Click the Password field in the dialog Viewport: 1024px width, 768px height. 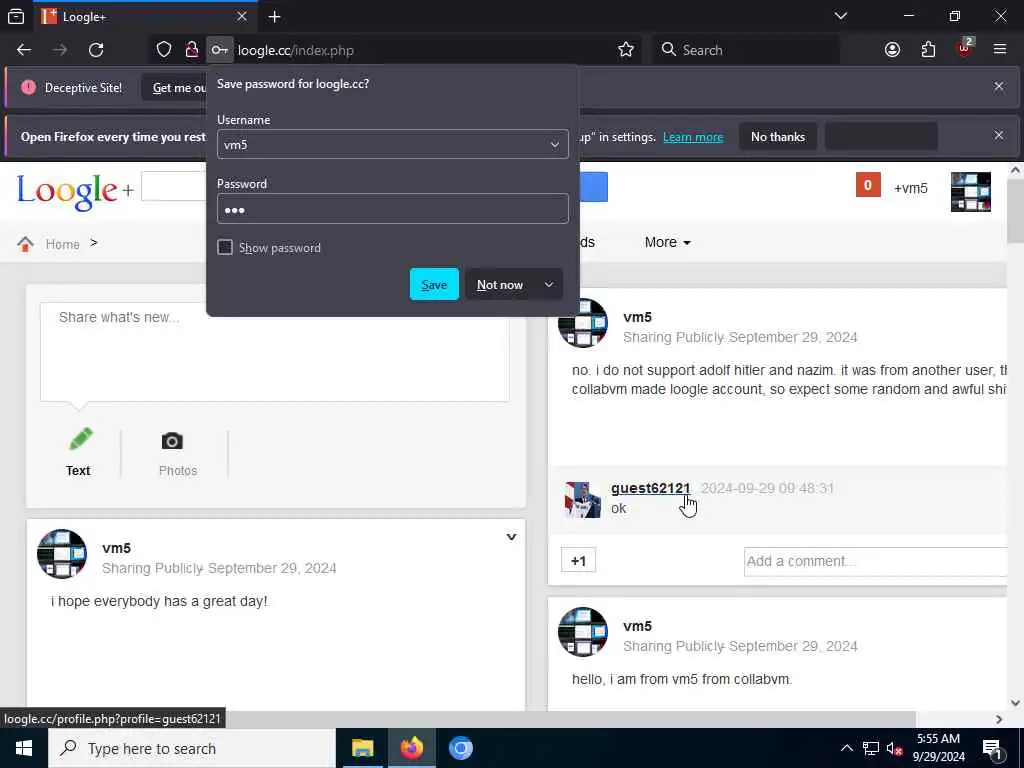tap(392, 209)
